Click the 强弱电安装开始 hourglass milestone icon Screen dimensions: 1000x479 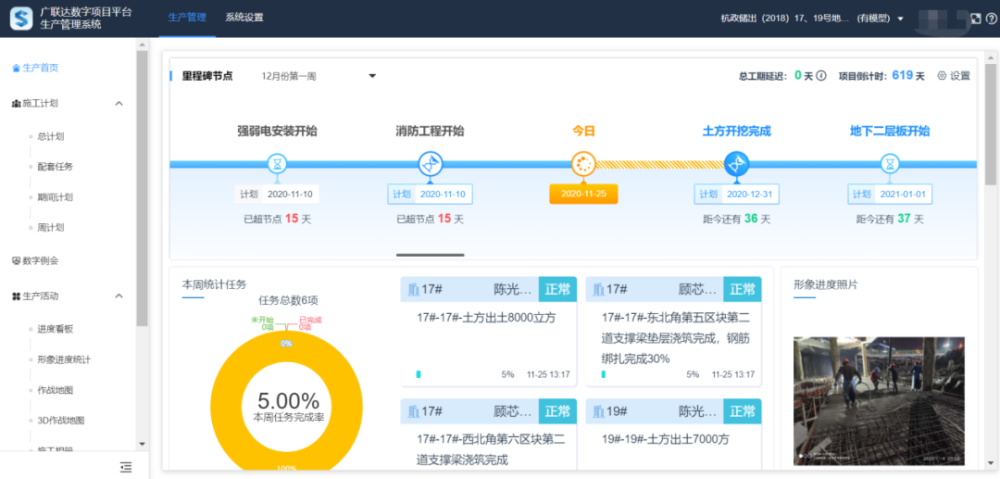pyautogui.click(x=277, y=164)
